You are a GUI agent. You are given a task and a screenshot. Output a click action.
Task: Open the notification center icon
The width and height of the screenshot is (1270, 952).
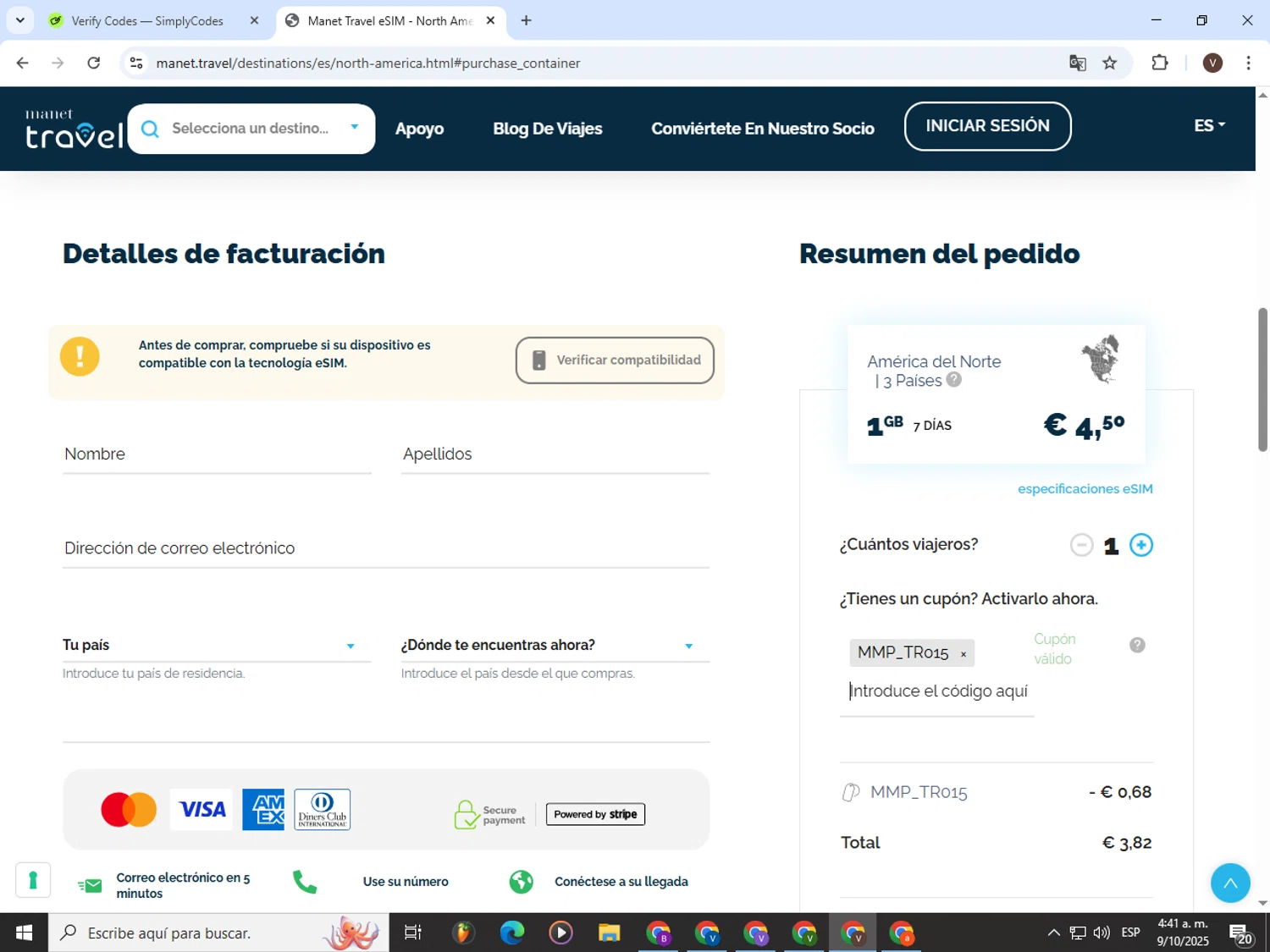(1242, 934)
